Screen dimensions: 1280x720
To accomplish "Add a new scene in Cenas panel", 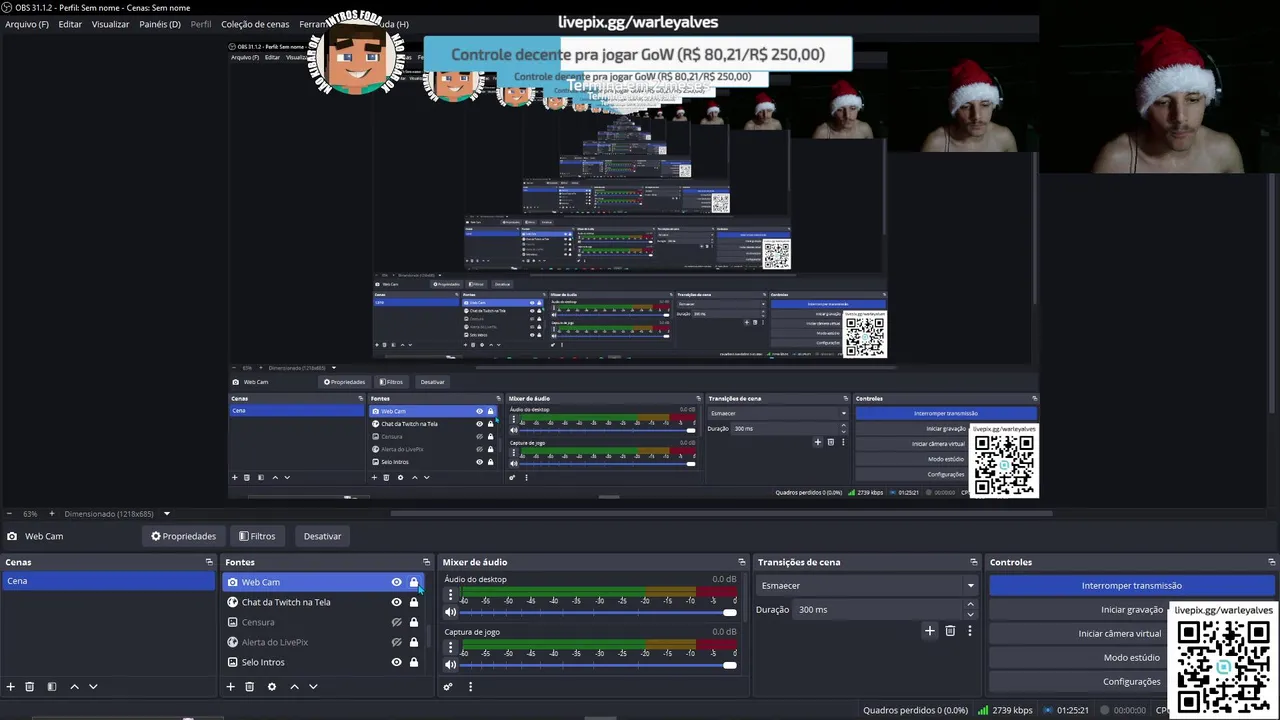I will pos(11,687).
